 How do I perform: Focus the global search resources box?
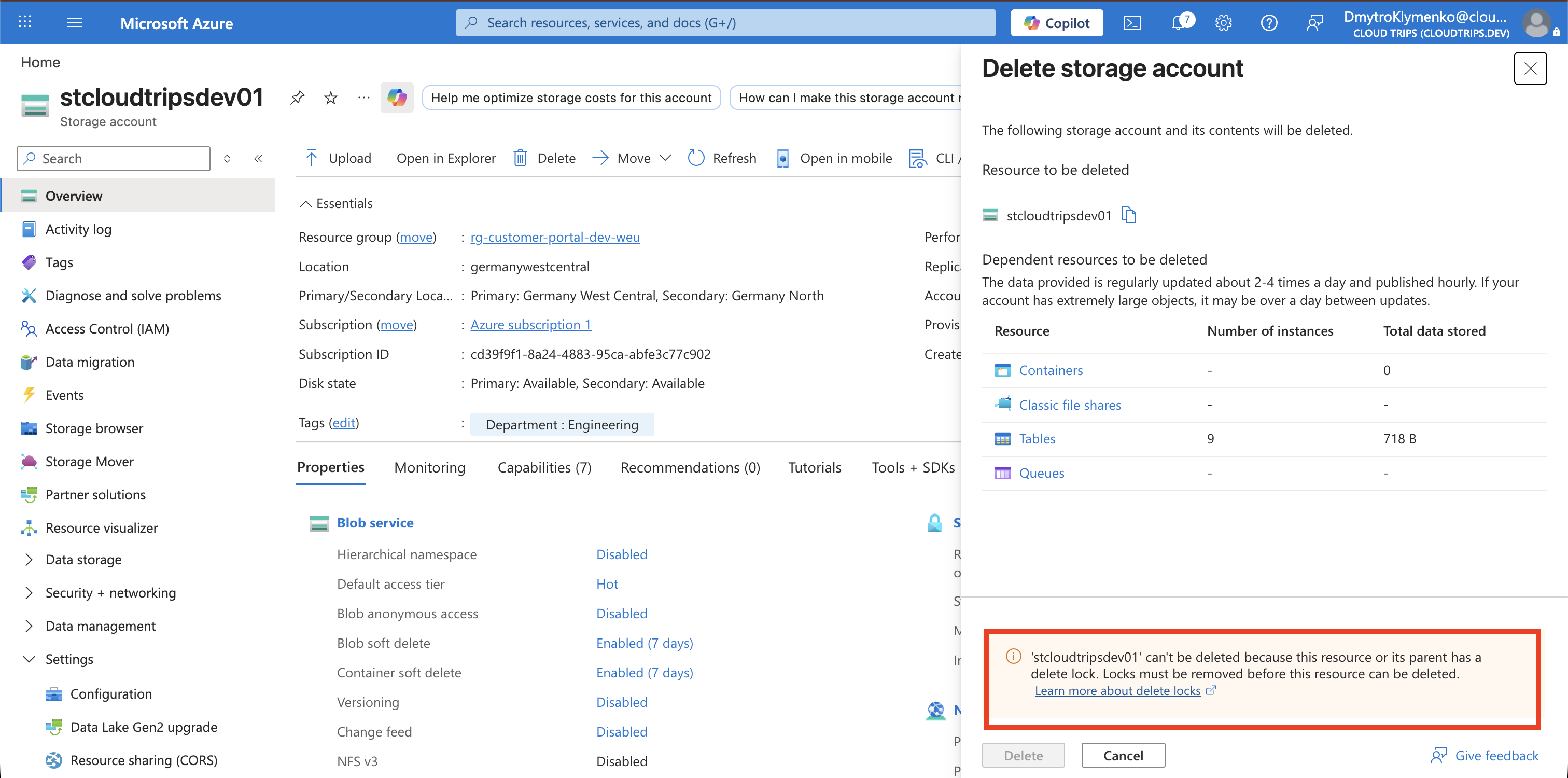click(725, 23)
